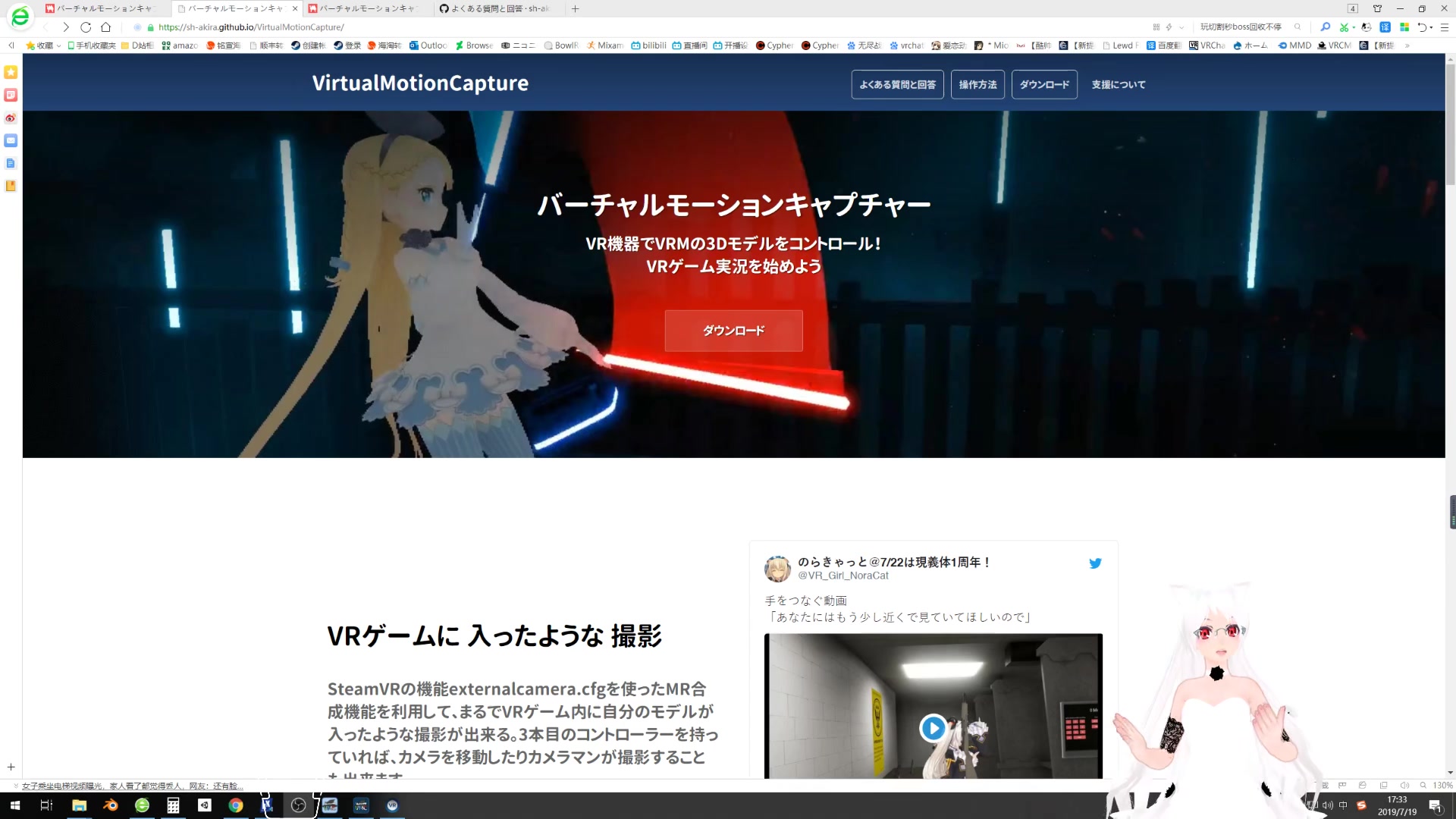Open ダウンロード in the site header

(x=1044, y=84)
